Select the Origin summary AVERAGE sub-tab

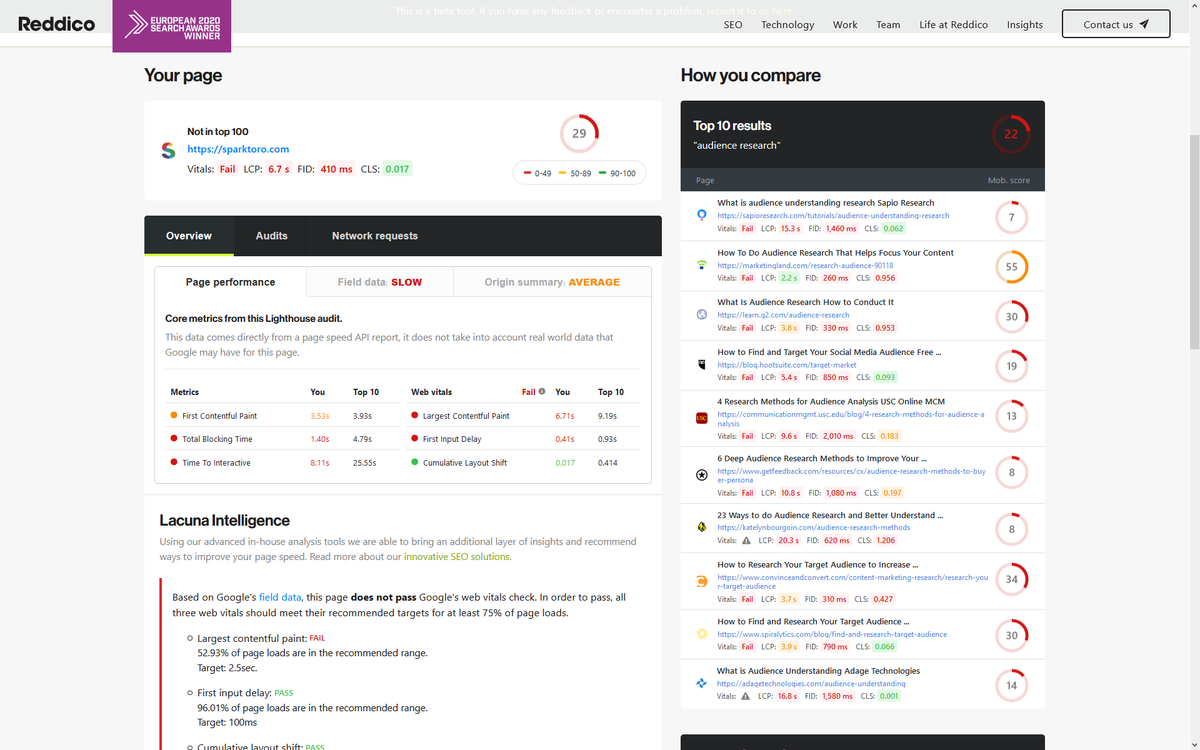pos(552,282)
